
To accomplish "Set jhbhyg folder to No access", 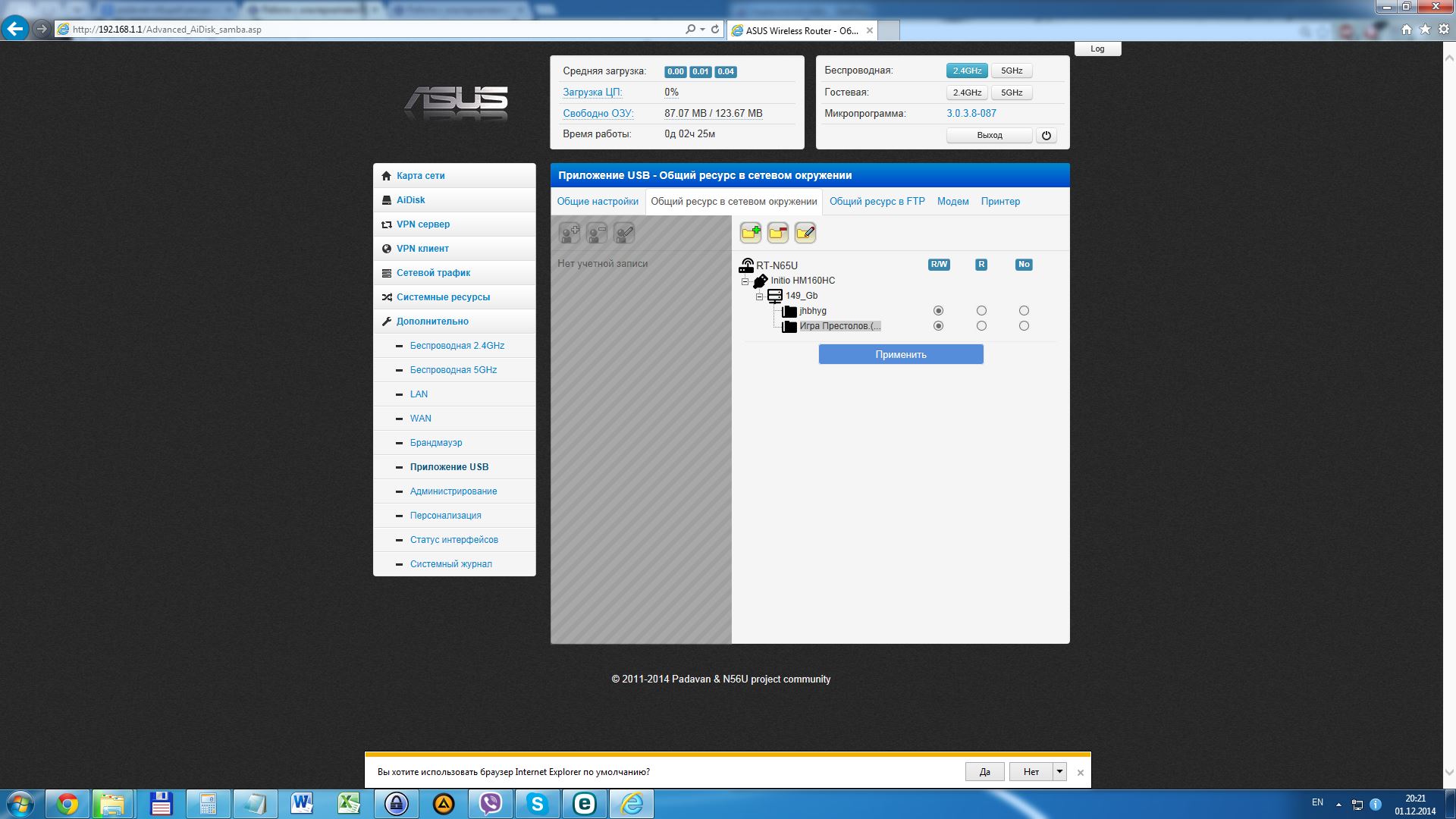I will pyautogui.click(x=1024, y=311).
